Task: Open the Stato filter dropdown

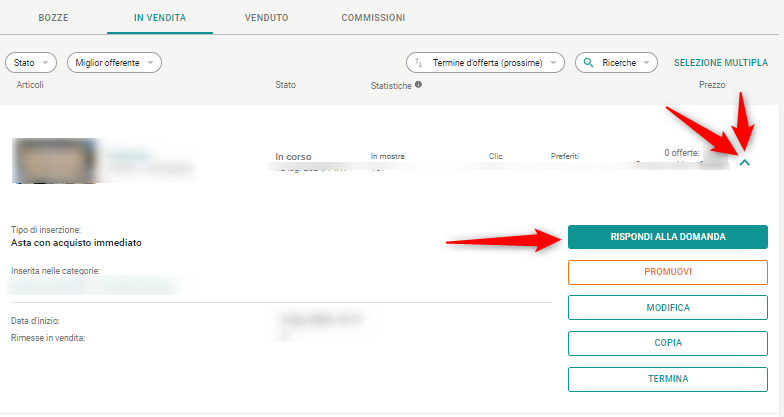Action: point(32,62)
